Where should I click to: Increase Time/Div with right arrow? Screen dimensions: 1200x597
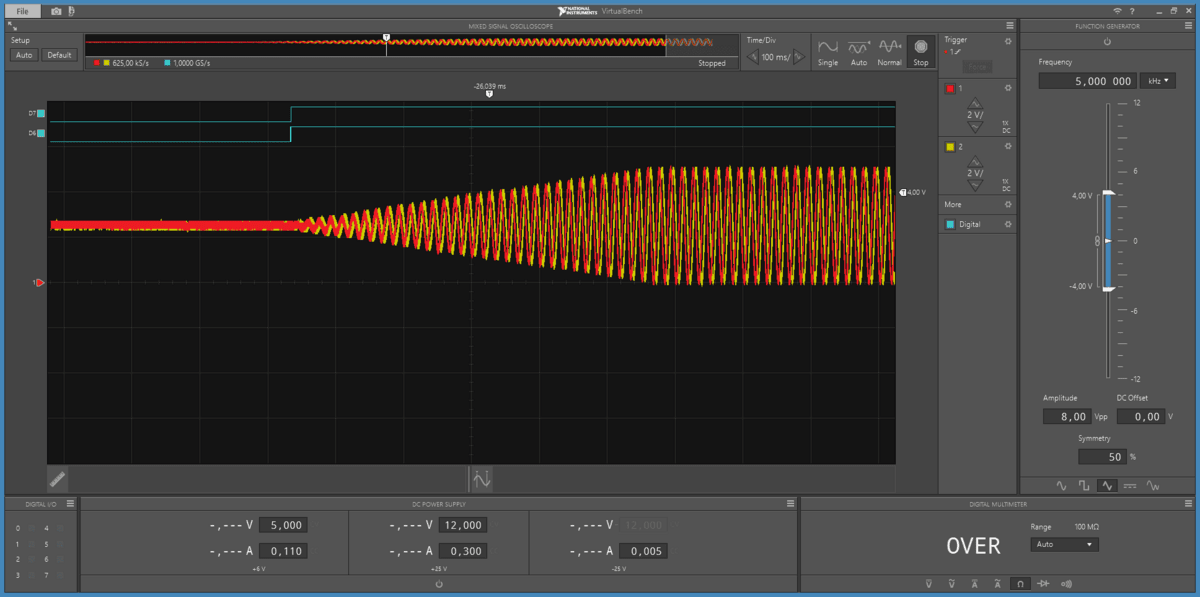click(797, 57)
